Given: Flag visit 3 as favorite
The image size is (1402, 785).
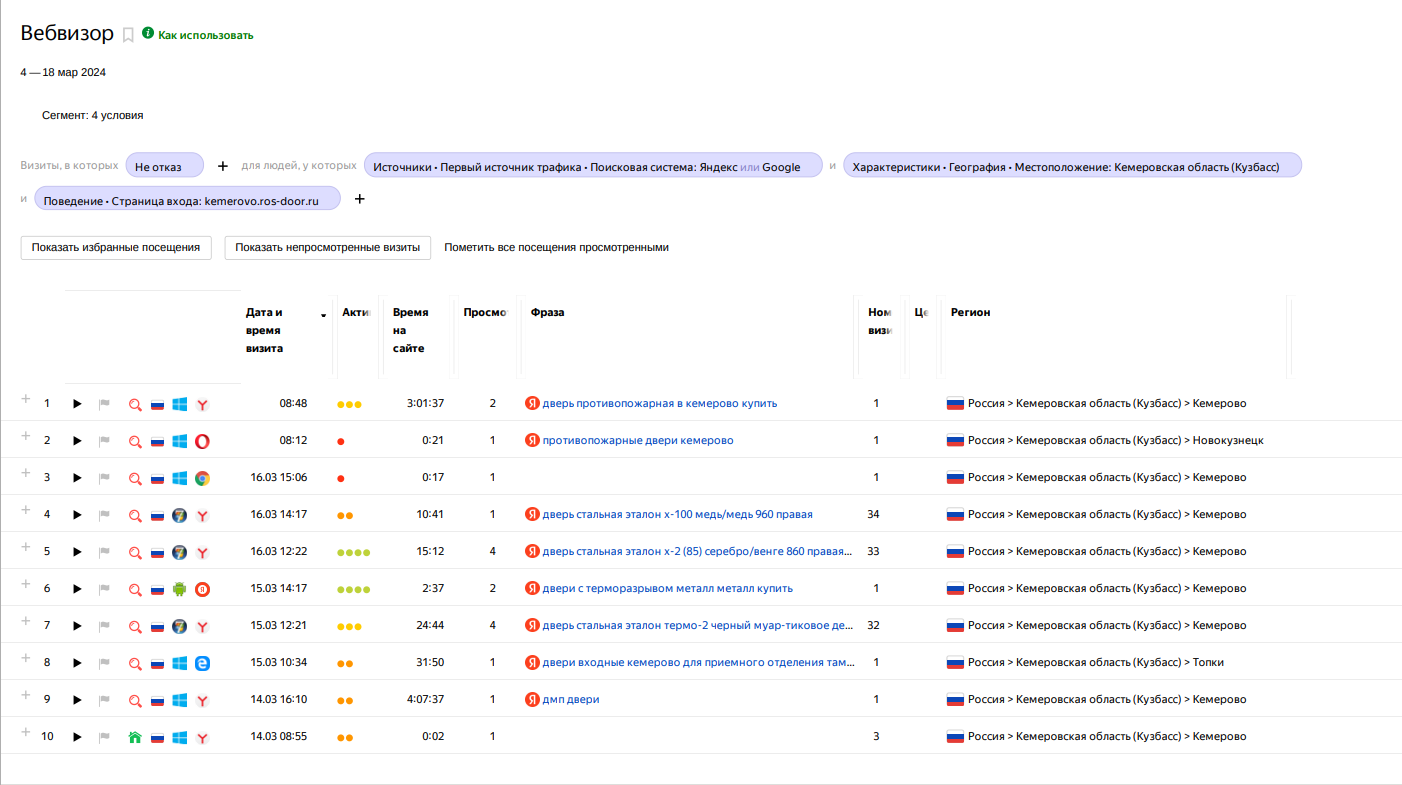Looking at the screenshot, I should coord(104,478).
